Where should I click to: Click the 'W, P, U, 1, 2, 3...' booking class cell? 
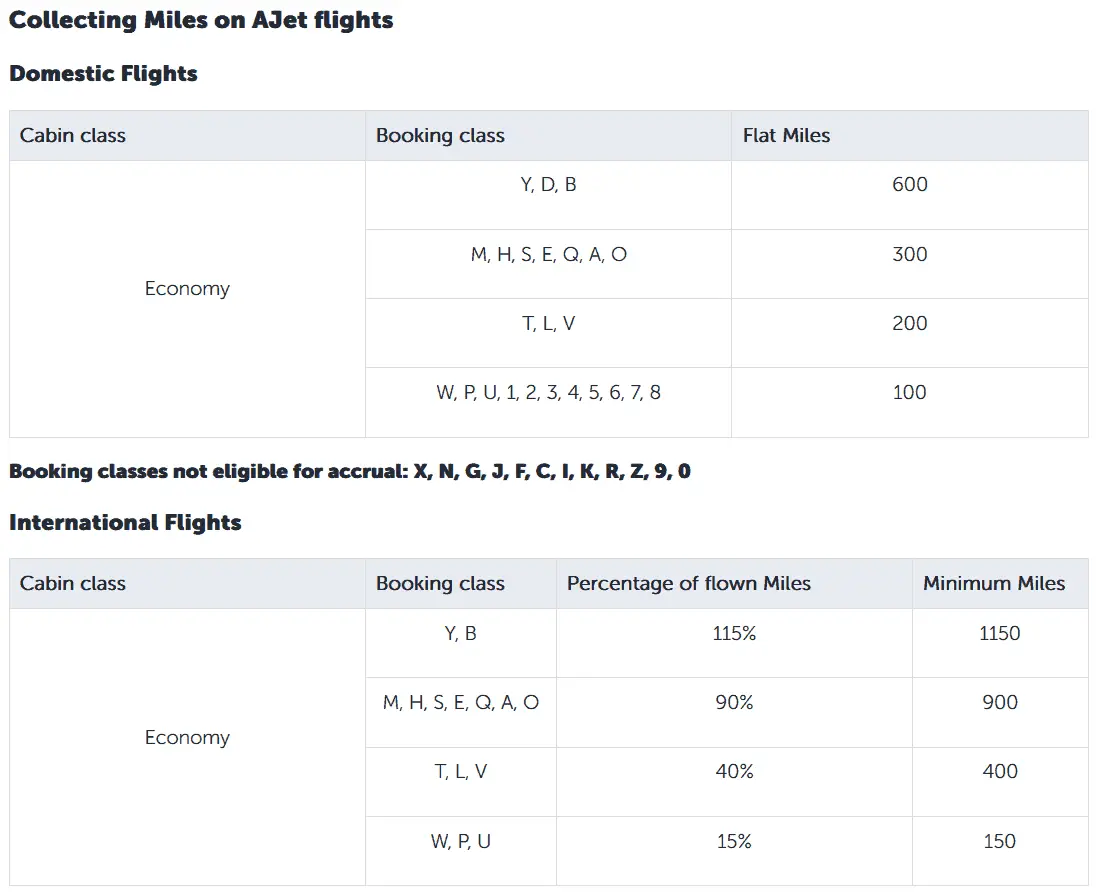[548, 393]
